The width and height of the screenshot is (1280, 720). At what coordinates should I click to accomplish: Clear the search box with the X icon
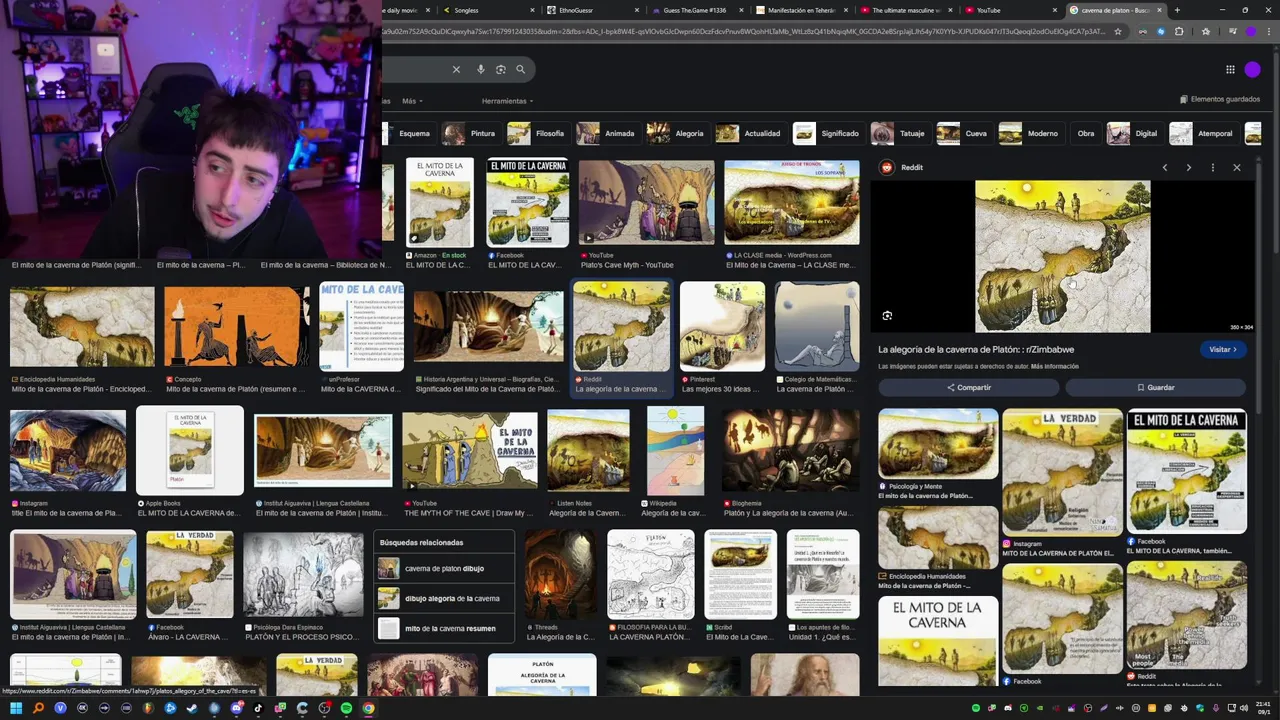click(456, 69)
